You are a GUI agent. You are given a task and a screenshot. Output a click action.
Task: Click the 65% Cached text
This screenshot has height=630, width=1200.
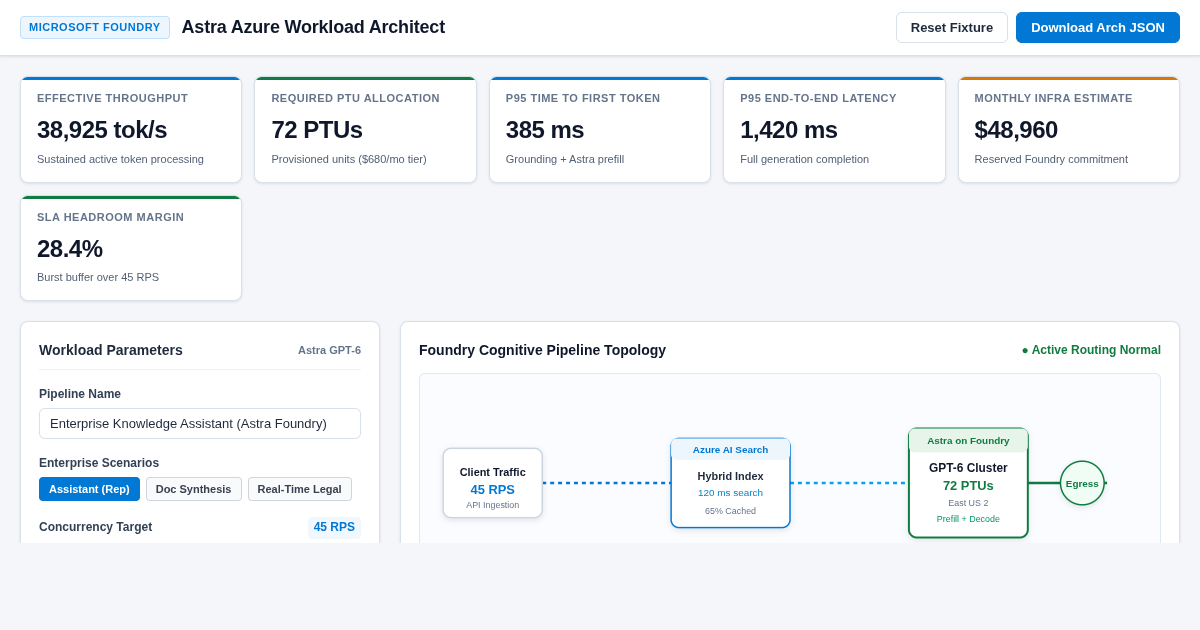[730, 511]
